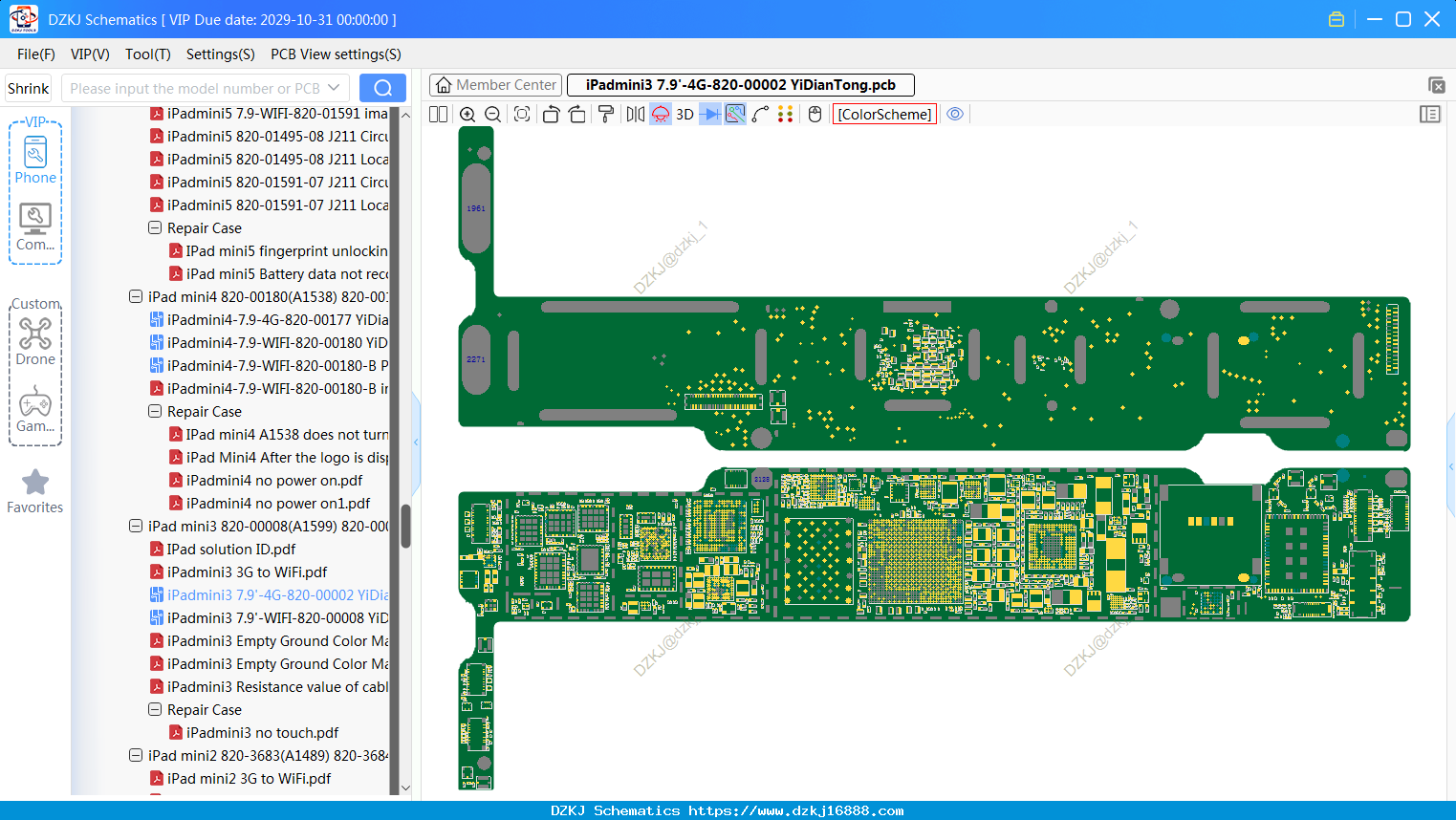Click pad 2271 on the PCB
Image resolution: width=1456 pixels, height=820 pixels.
point(476,359)
